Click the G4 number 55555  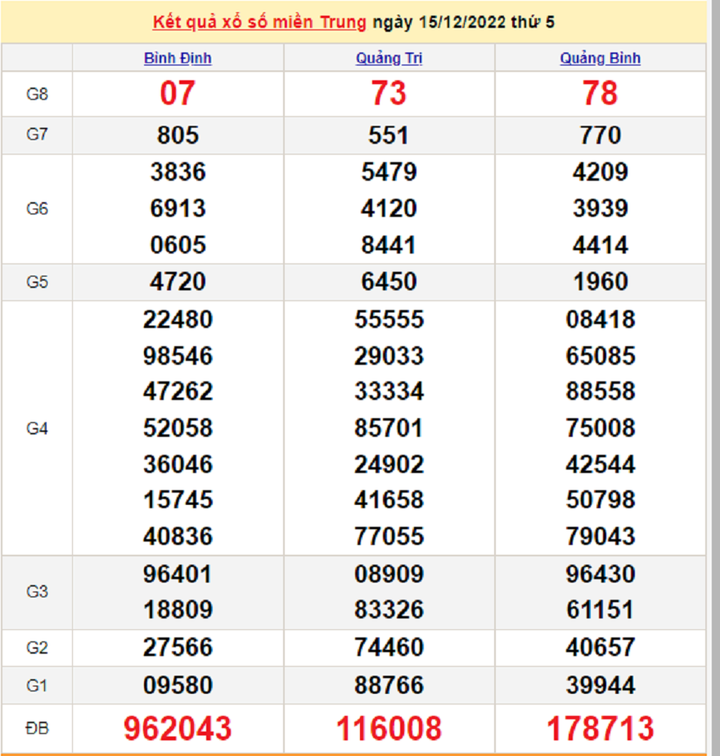click(389, 320)
